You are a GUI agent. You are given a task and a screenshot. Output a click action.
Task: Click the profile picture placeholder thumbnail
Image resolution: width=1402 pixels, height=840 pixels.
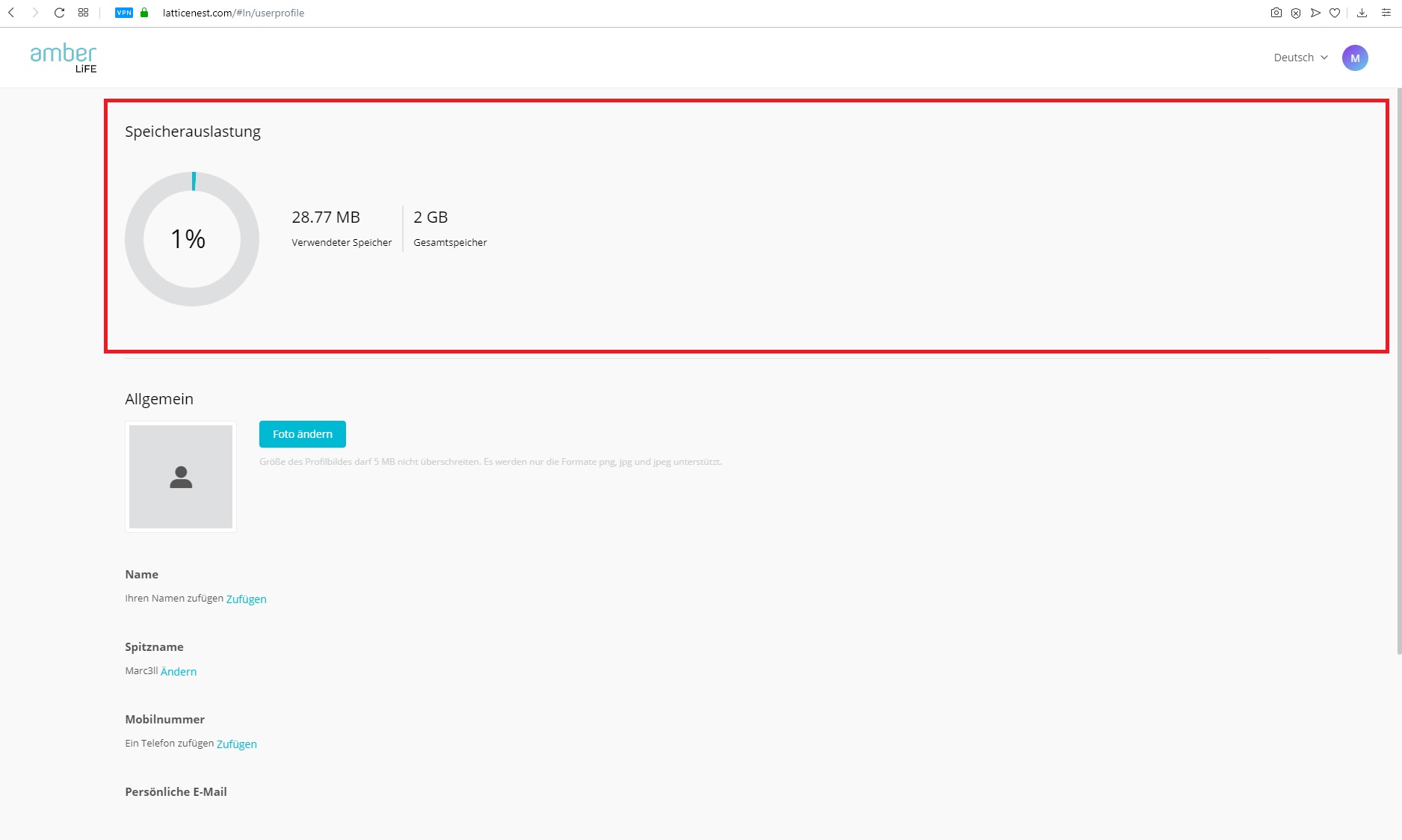point(181,477)
